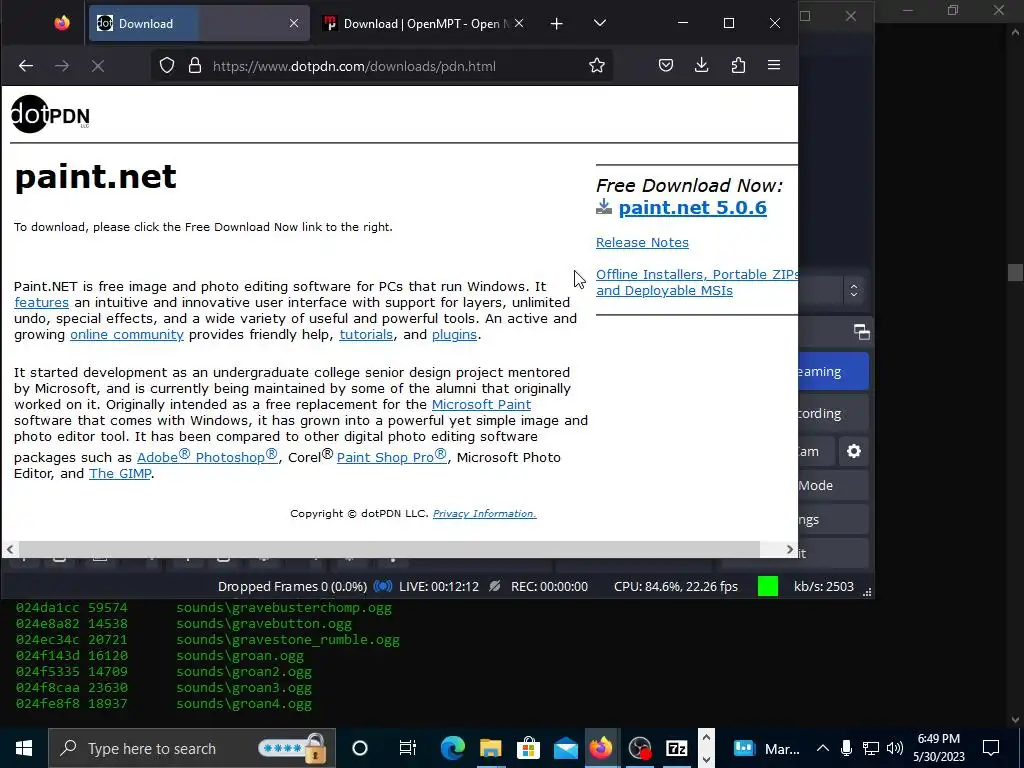Switch to OBS Studio on the taskbar
The image size is (1024, 768).
[639, 748]
